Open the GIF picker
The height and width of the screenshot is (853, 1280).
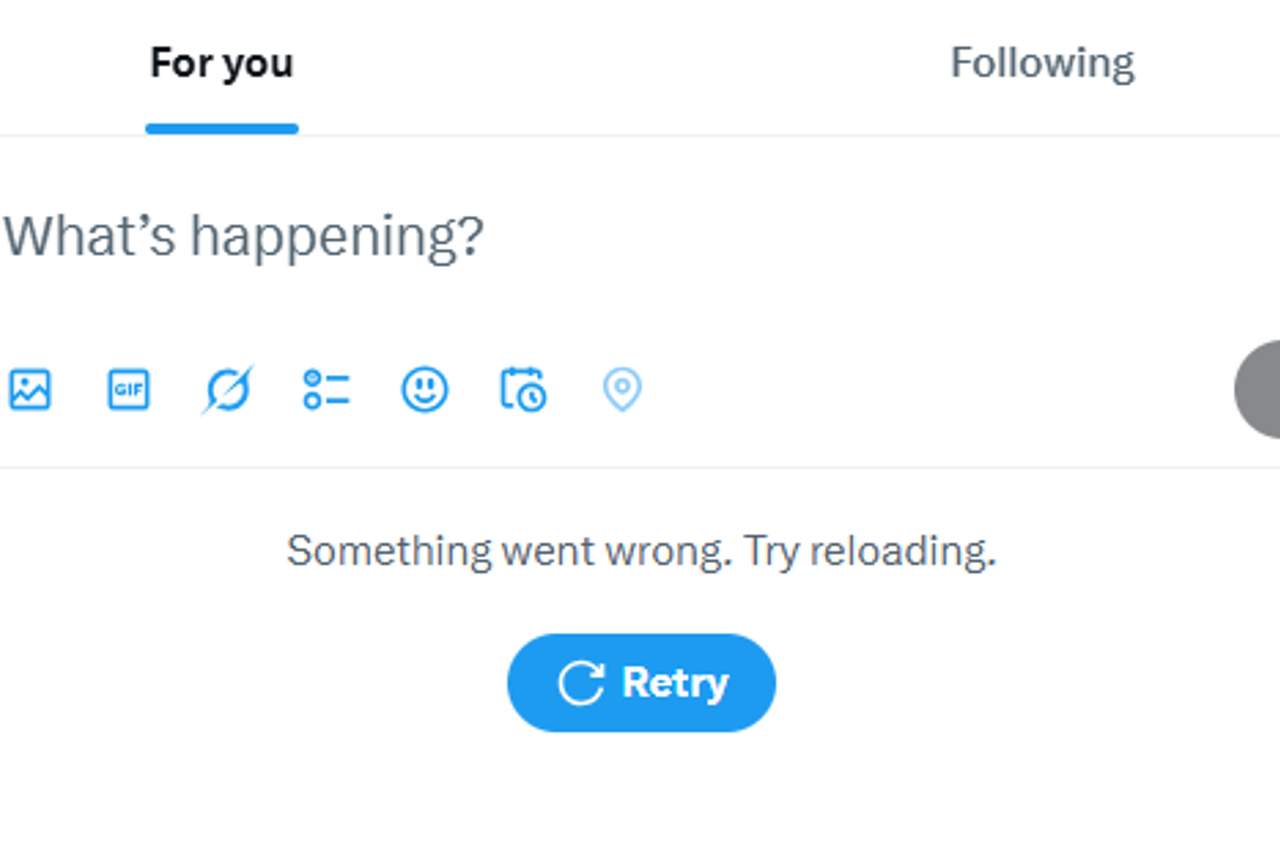(128, 389)
